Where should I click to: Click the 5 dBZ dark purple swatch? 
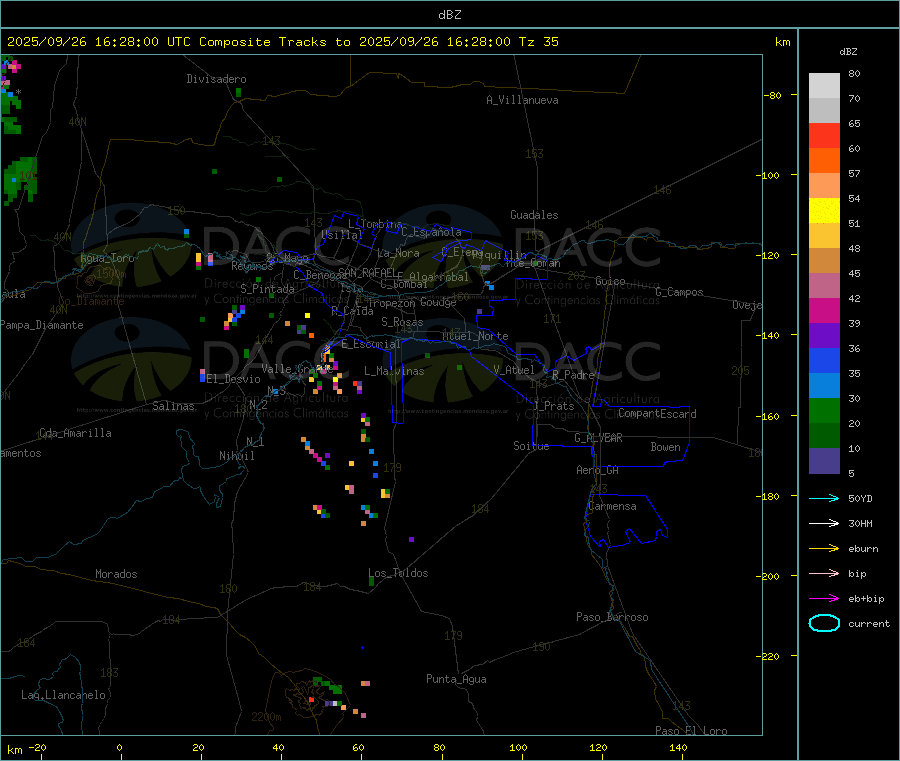(x=824, y=461)
